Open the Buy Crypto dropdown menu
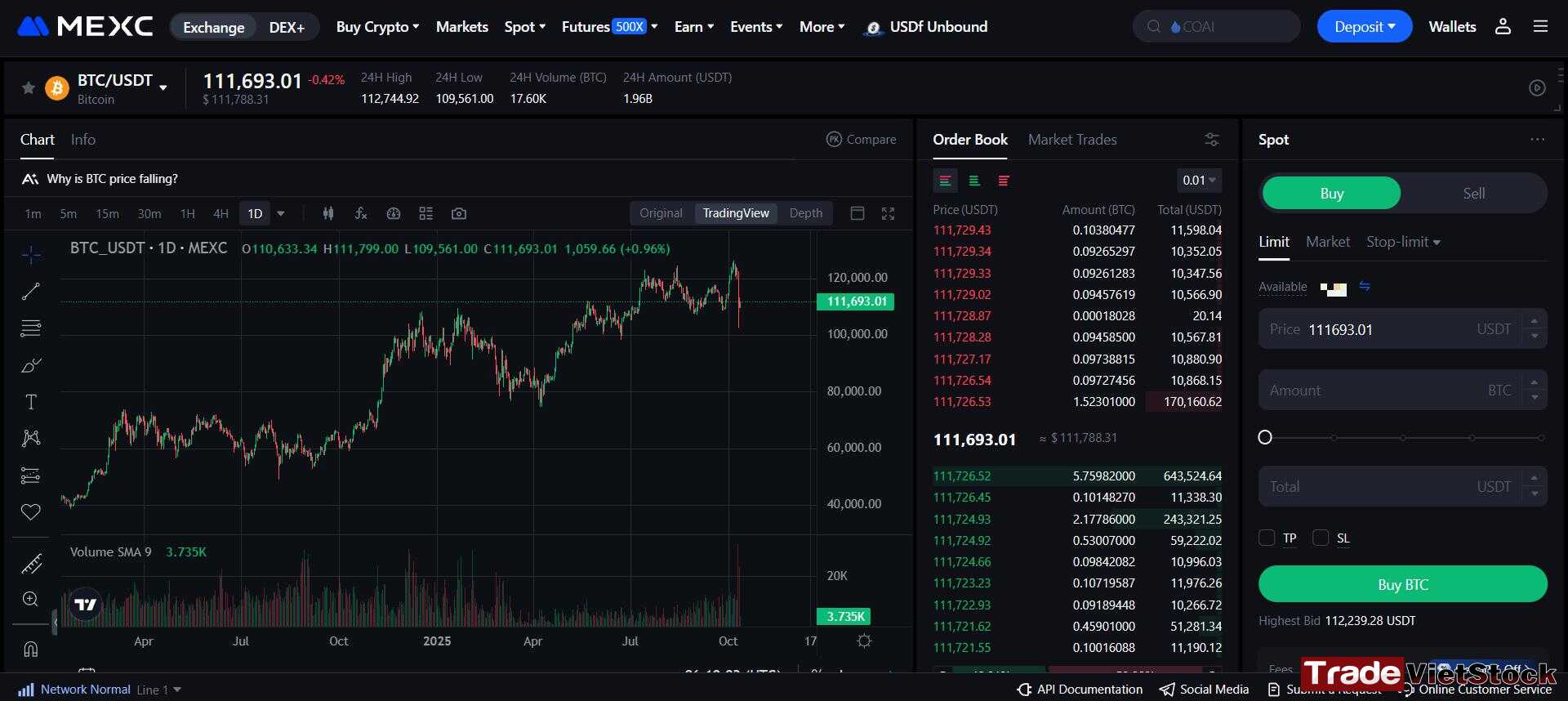 tap(377, 27)
